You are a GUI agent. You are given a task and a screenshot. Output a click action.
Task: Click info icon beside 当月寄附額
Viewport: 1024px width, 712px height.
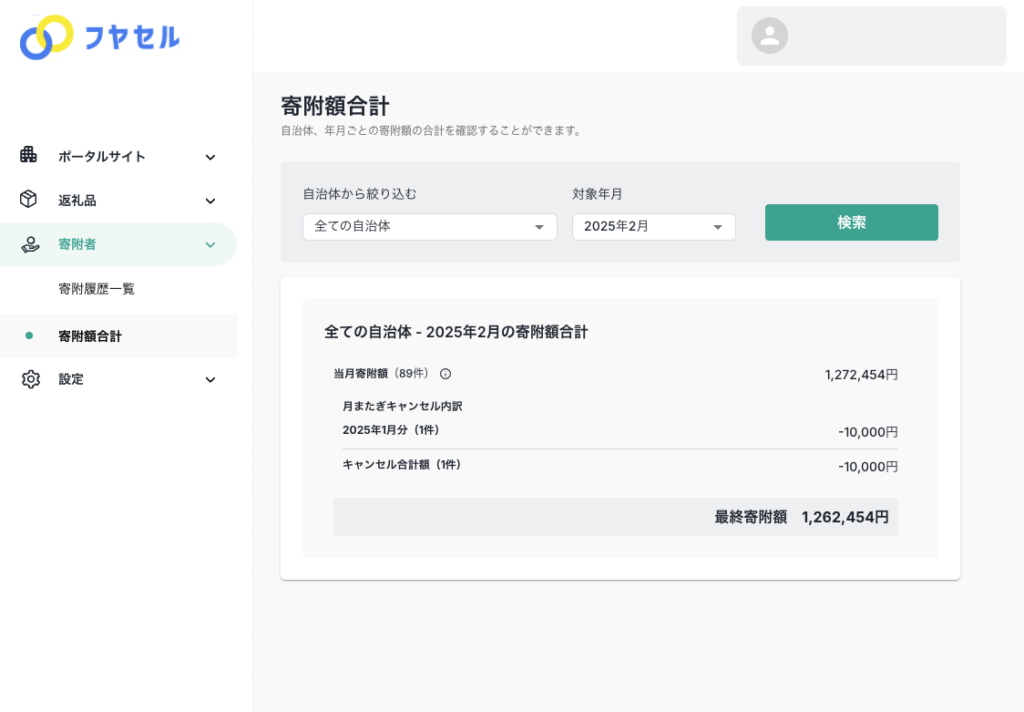pos(445,374)
